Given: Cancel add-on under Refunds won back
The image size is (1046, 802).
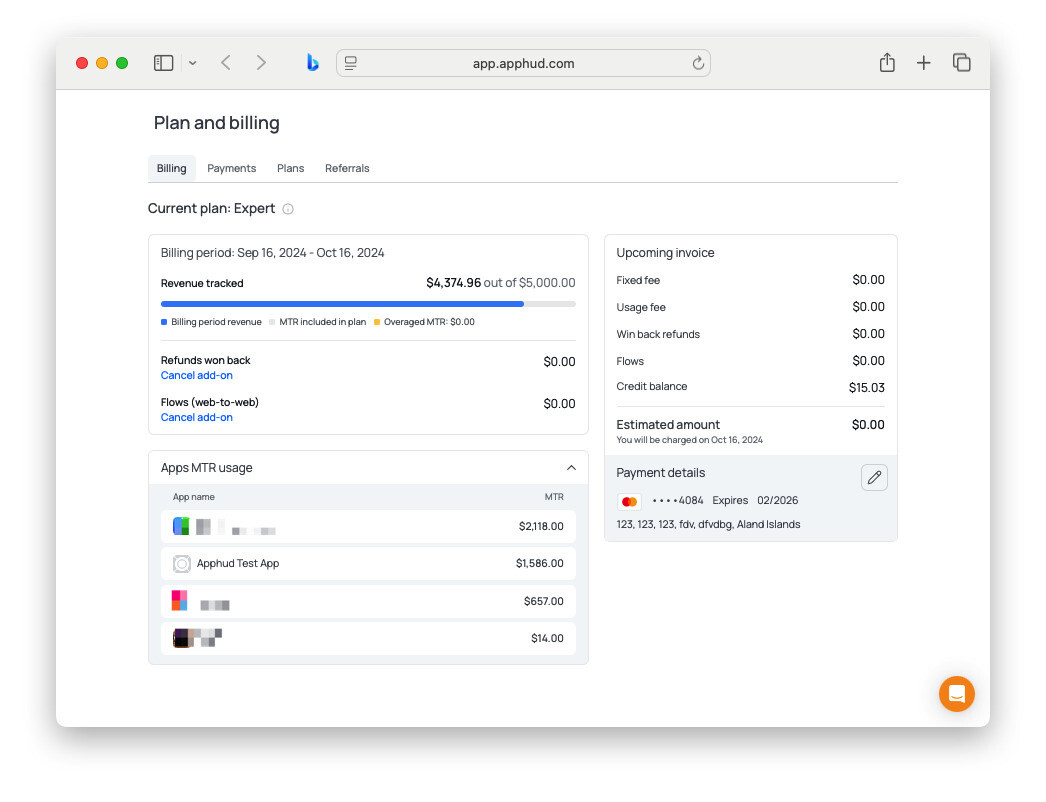Looking at the screenshot, I should point(197,376).
